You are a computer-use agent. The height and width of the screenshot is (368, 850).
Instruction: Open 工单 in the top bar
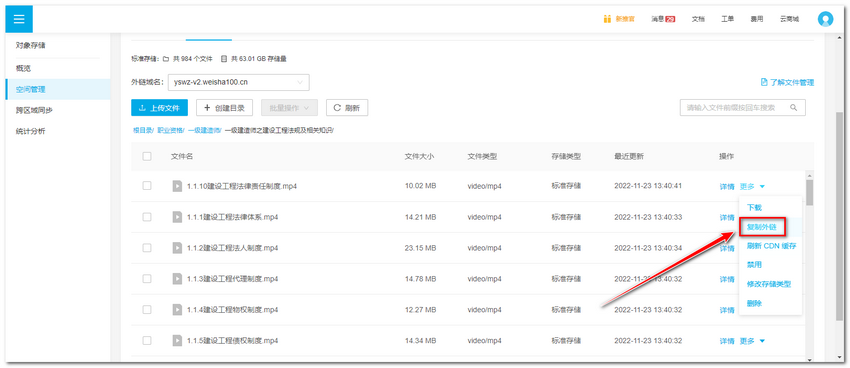[x=727, y=19]
